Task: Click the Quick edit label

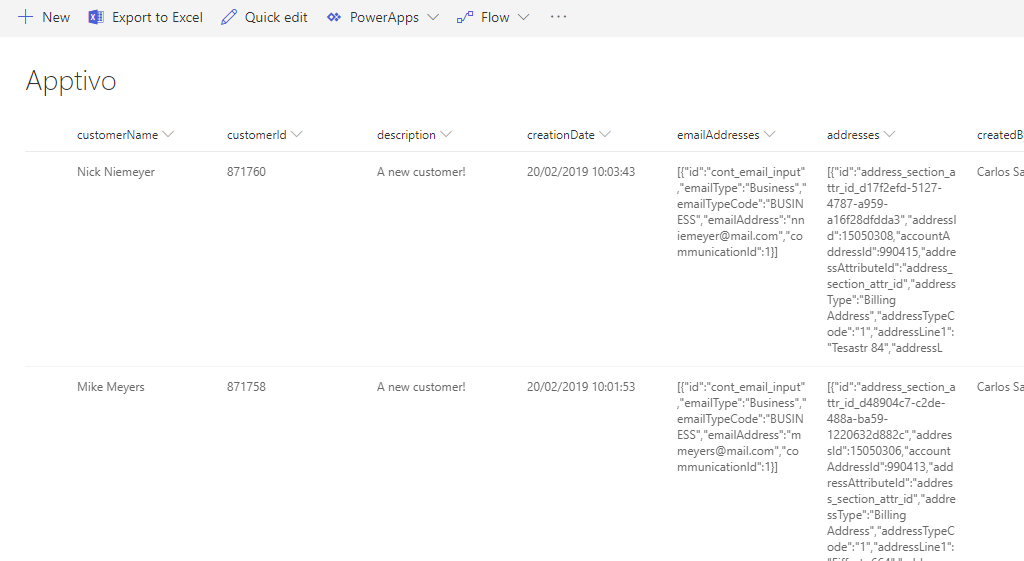Action: click(276, 17)
